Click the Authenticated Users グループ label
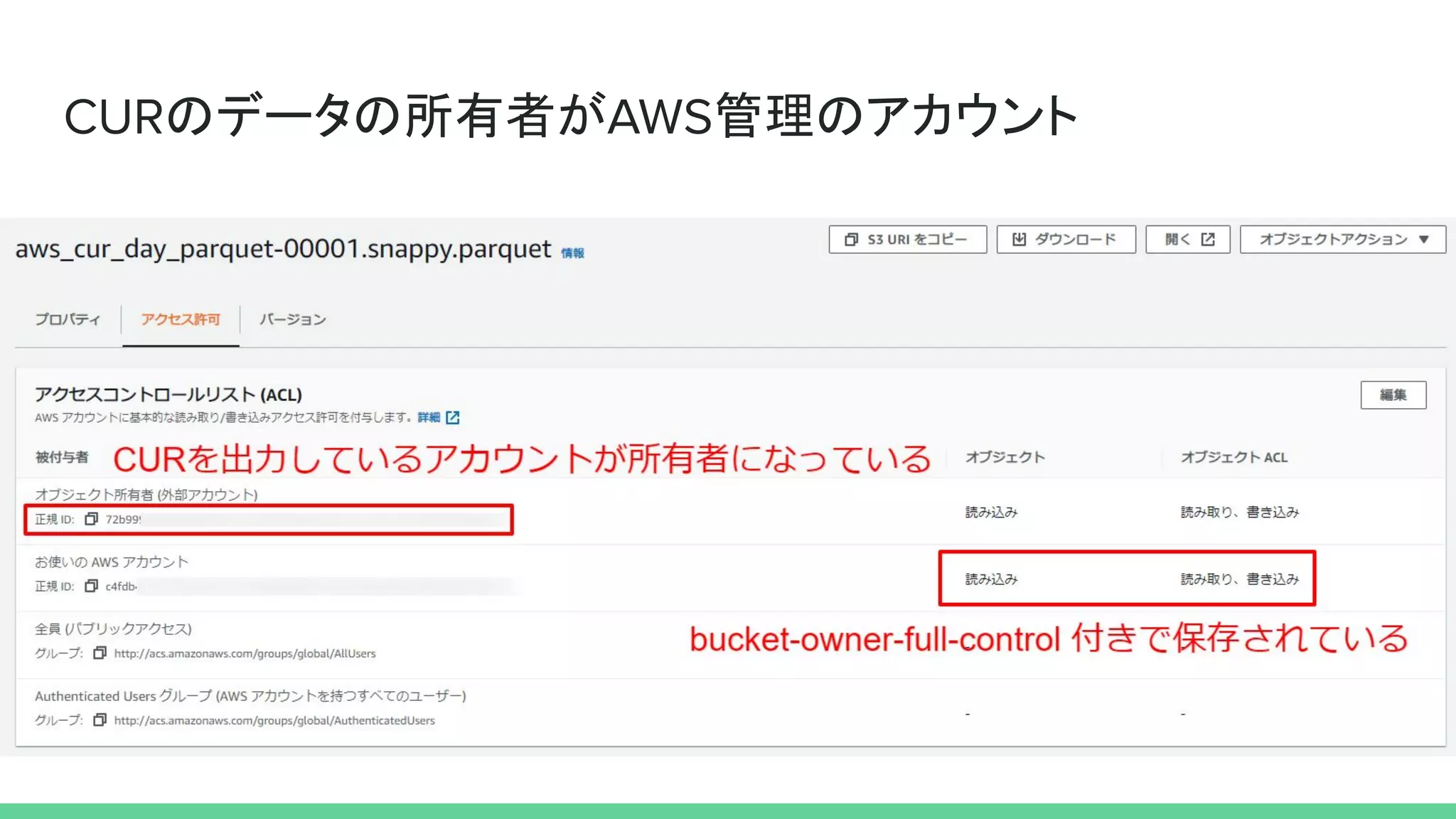The height and width of the screenshot is (819, 1456). point(250,695)
